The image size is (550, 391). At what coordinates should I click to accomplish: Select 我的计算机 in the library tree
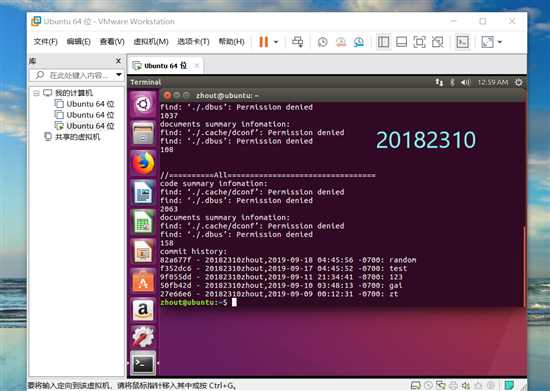(x=74, y=93)
